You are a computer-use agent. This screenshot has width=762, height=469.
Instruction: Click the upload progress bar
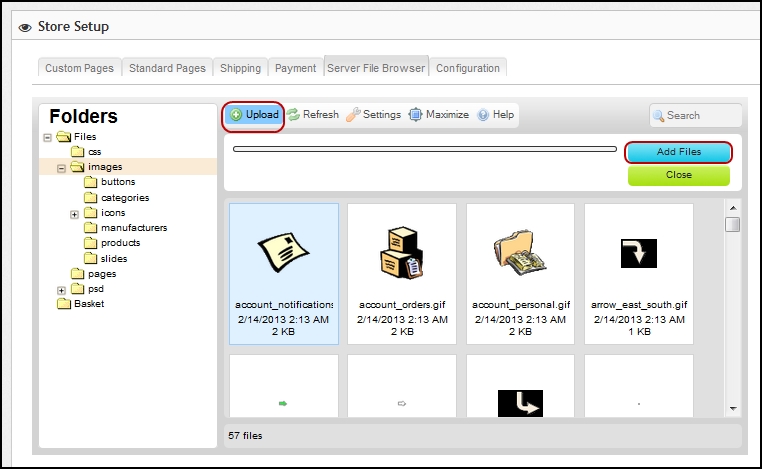point(425,149)
